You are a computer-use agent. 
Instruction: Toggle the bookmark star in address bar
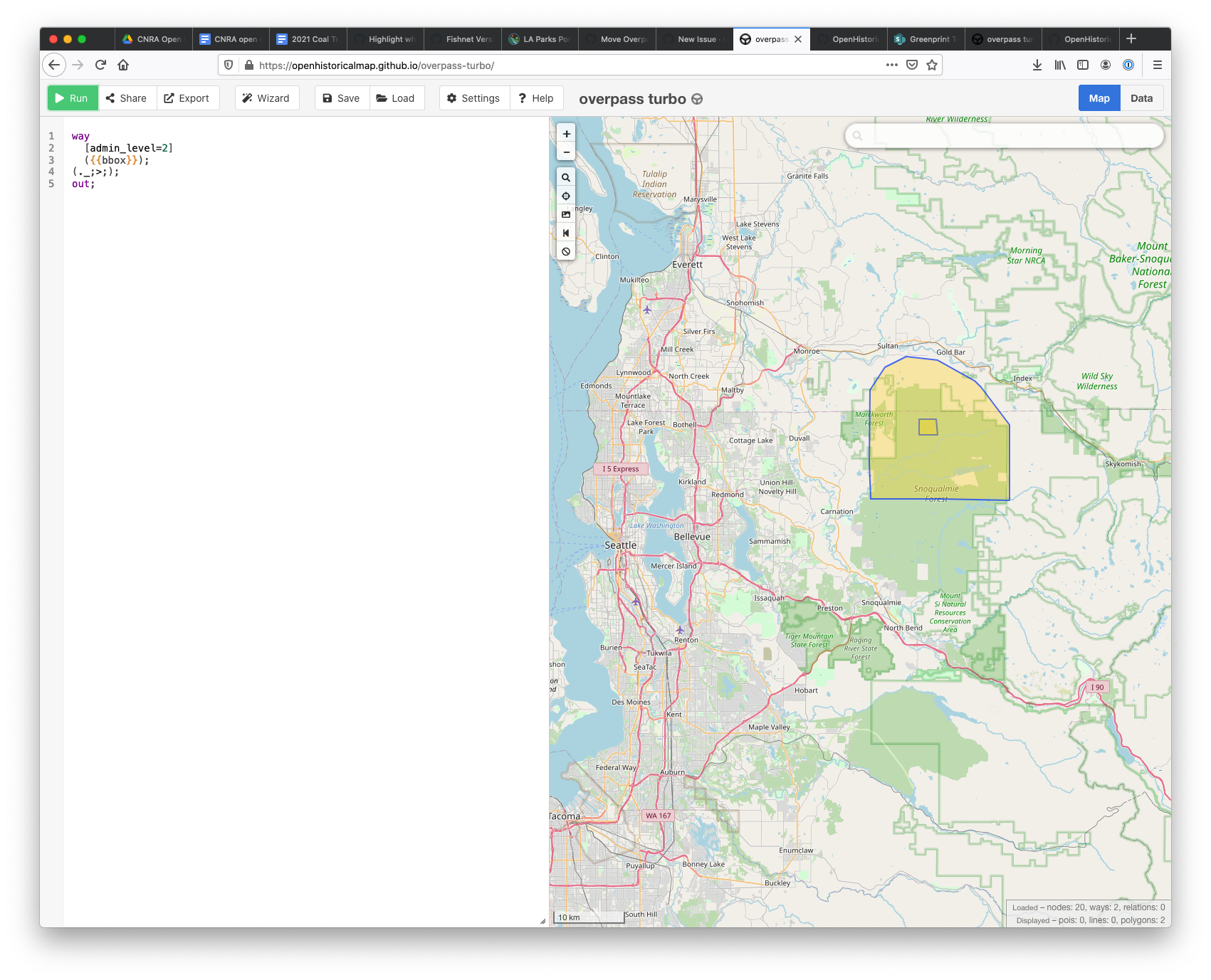[933, 65]
